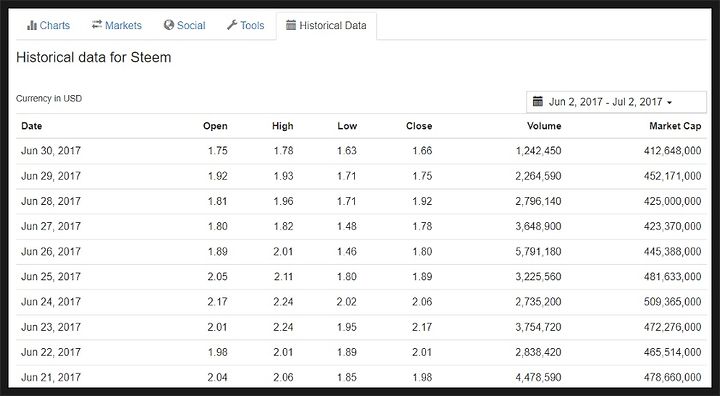Select the Historical Data tab
The width and height of the screenshot is (720, 396).
pyautogui.click(x=326, y=26)
